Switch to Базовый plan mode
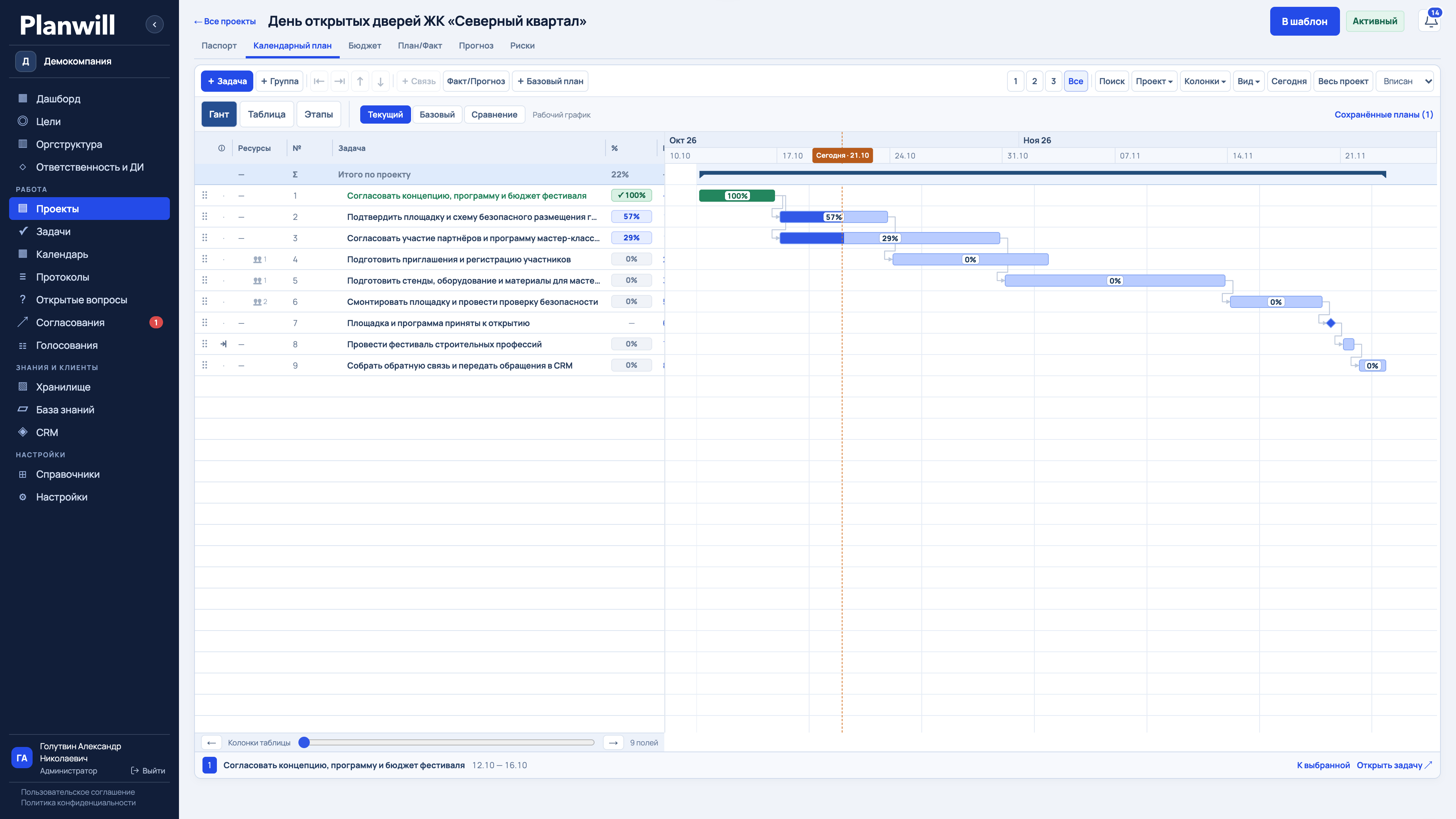 tap(437, 115)
